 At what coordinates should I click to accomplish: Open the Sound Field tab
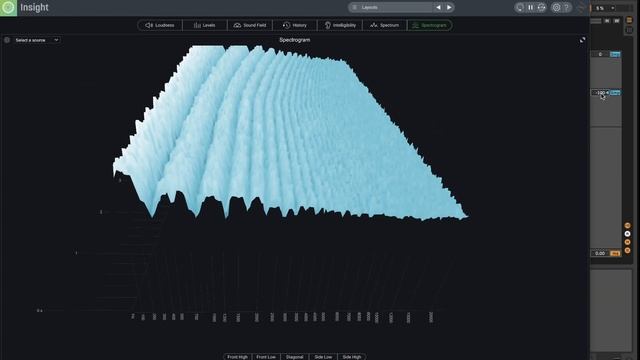coord(249,25)
